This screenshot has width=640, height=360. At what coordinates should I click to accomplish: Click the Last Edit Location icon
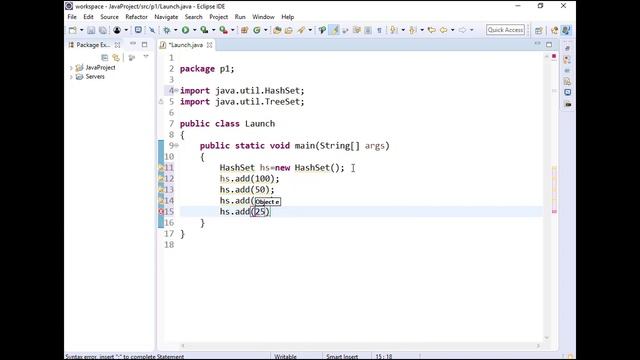431,30
